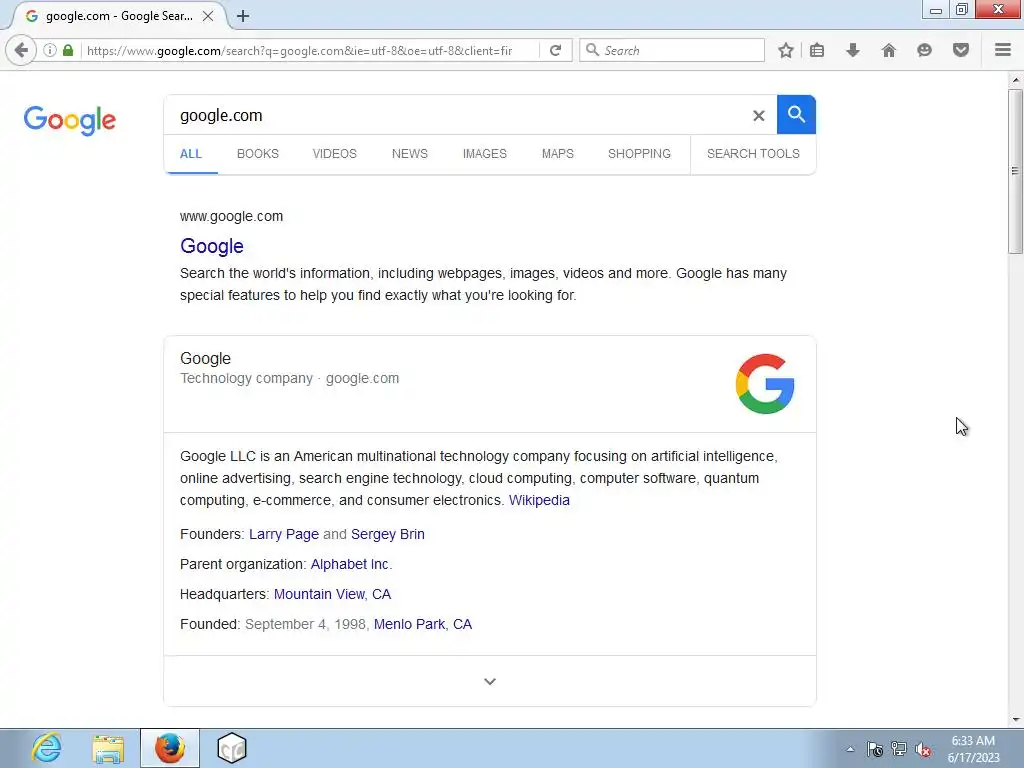Viewport: 1024px width, 768px height.
Task: Open the network tray icon
Action: point(899,749)
